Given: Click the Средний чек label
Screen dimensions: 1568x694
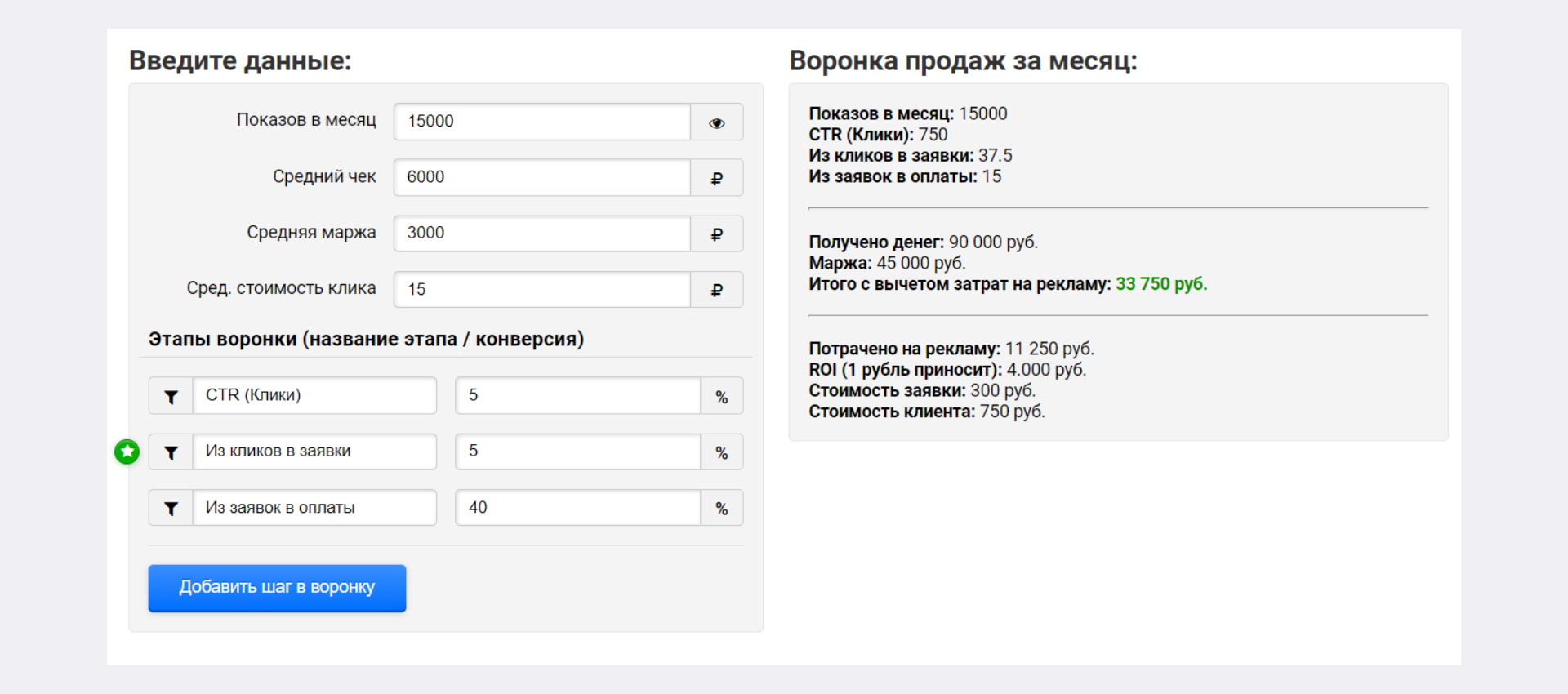Looking at the screenshot, I should pos(324,176).
